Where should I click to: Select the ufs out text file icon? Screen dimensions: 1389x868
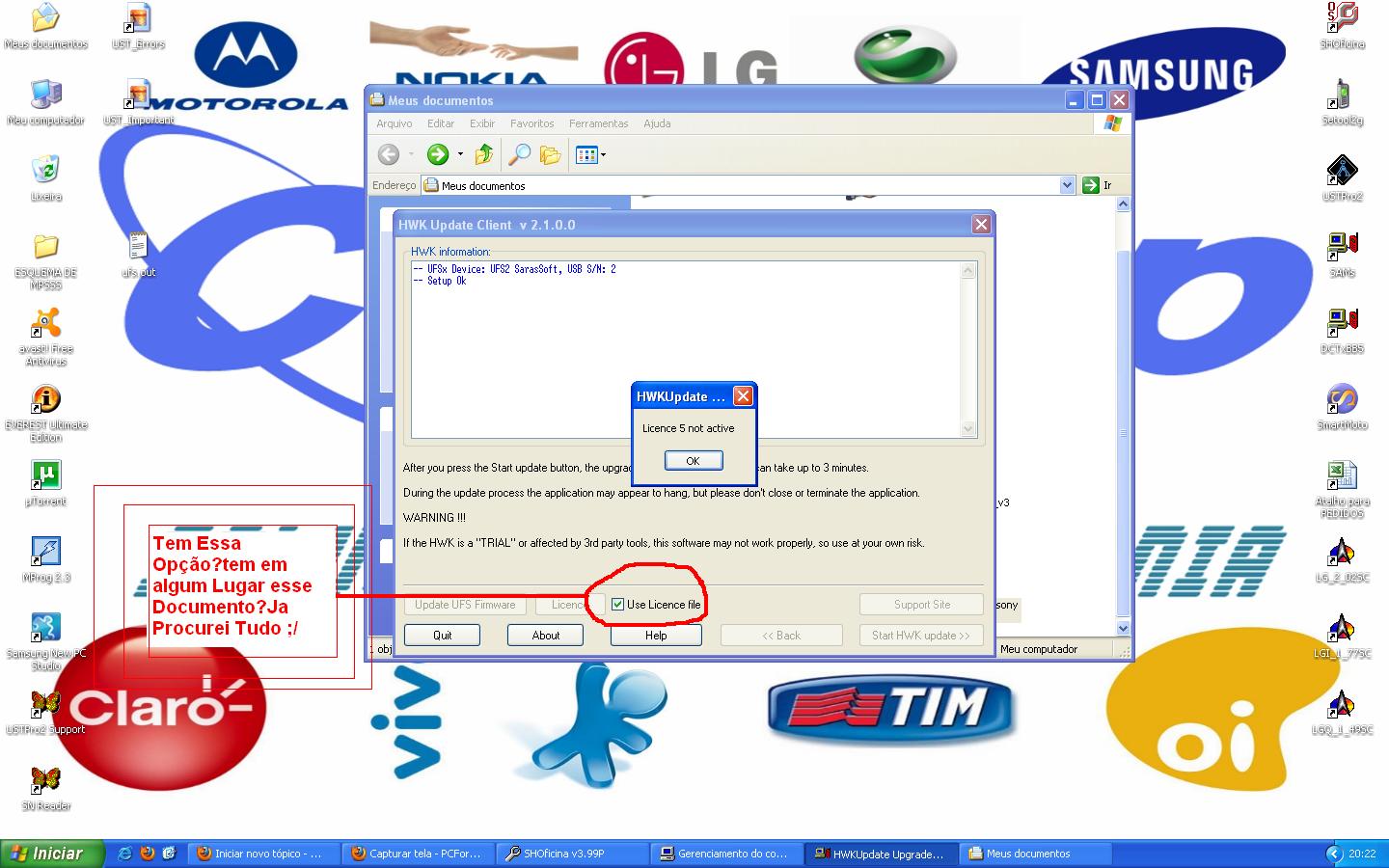pos(138,255)
